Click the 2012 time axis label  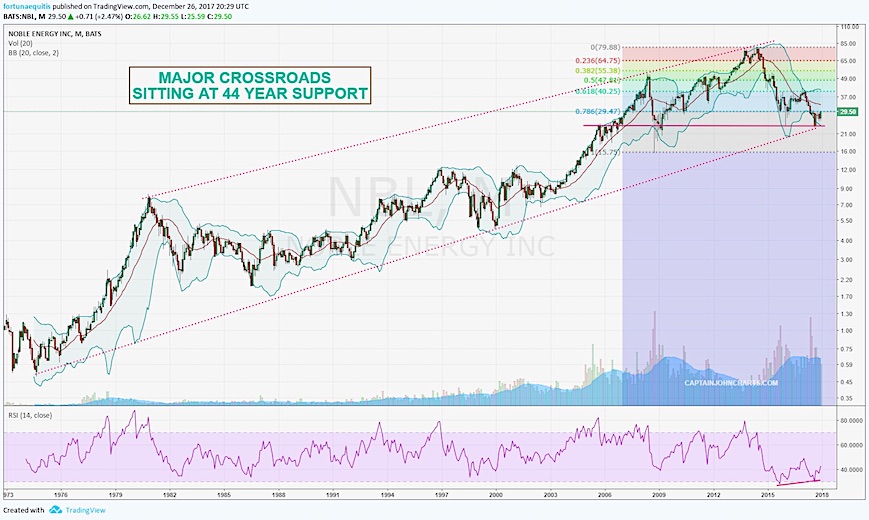(x=713, y=493)
